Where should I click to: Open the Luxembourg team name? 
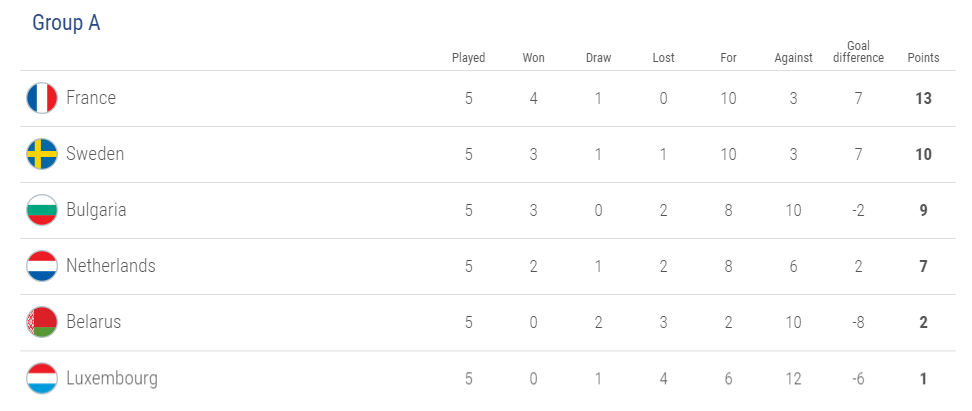[x=112, y=378]
